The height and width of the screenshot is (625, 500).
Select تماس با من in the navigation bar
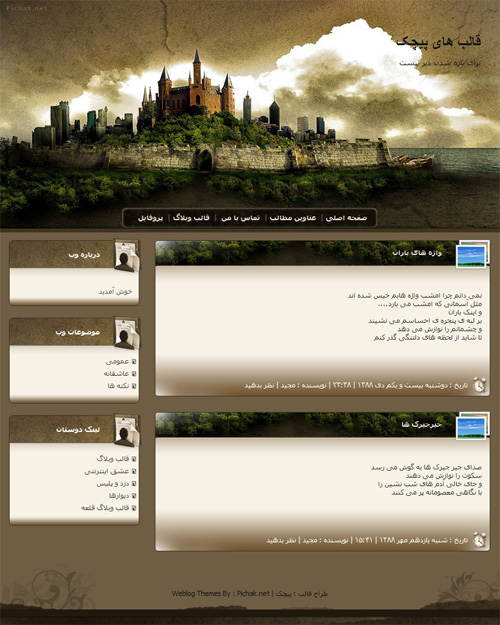[240, 218]
